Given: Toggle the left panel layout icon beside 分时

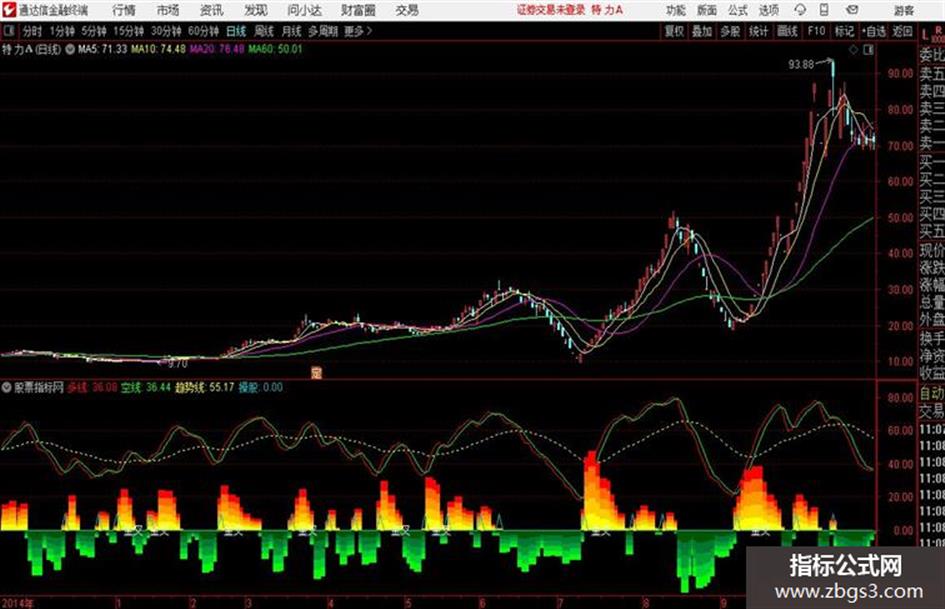Looking at the screenshot, I should (x=8, y=31).
